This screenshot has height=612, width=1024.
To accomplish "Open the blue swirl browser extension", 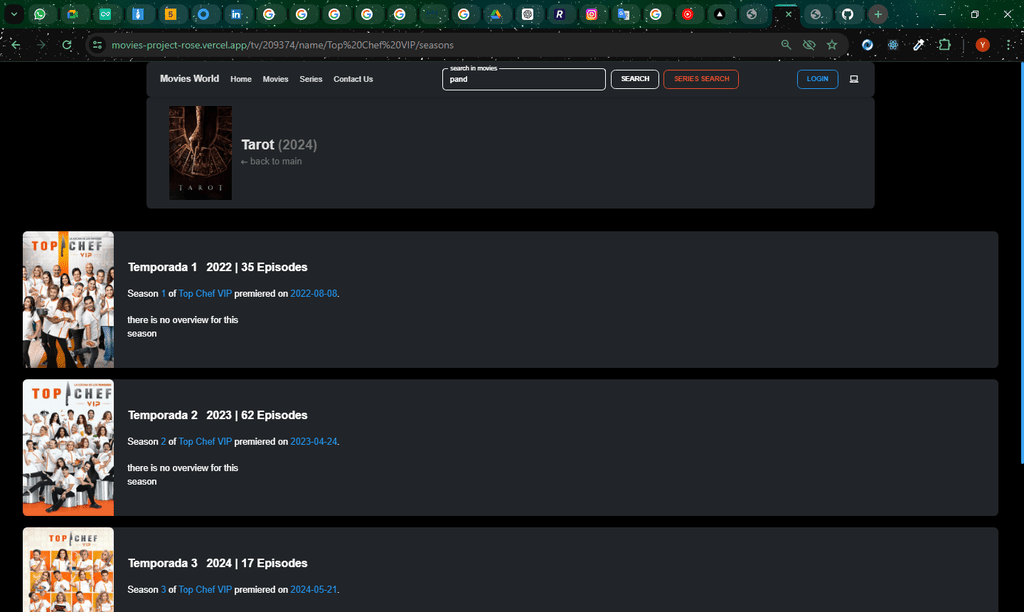I will point(867,45).
